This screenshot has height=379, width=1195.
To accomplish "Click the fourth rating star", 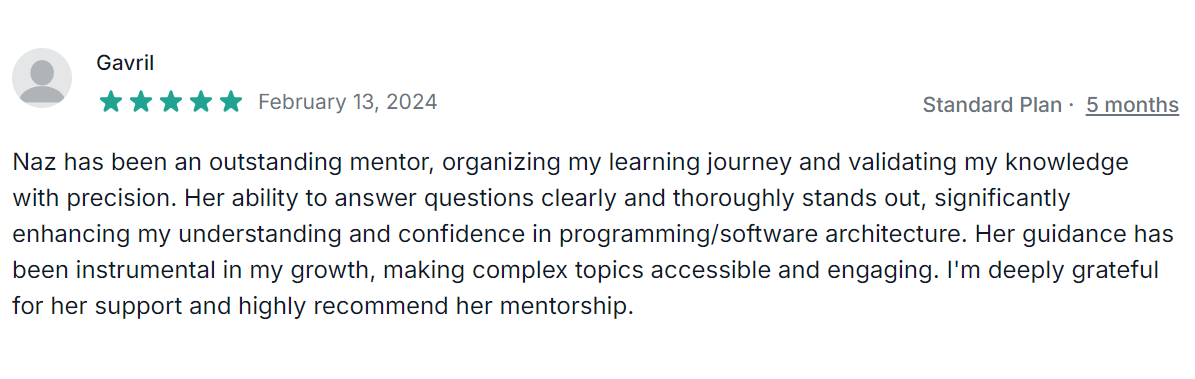I will coord(200,102).
